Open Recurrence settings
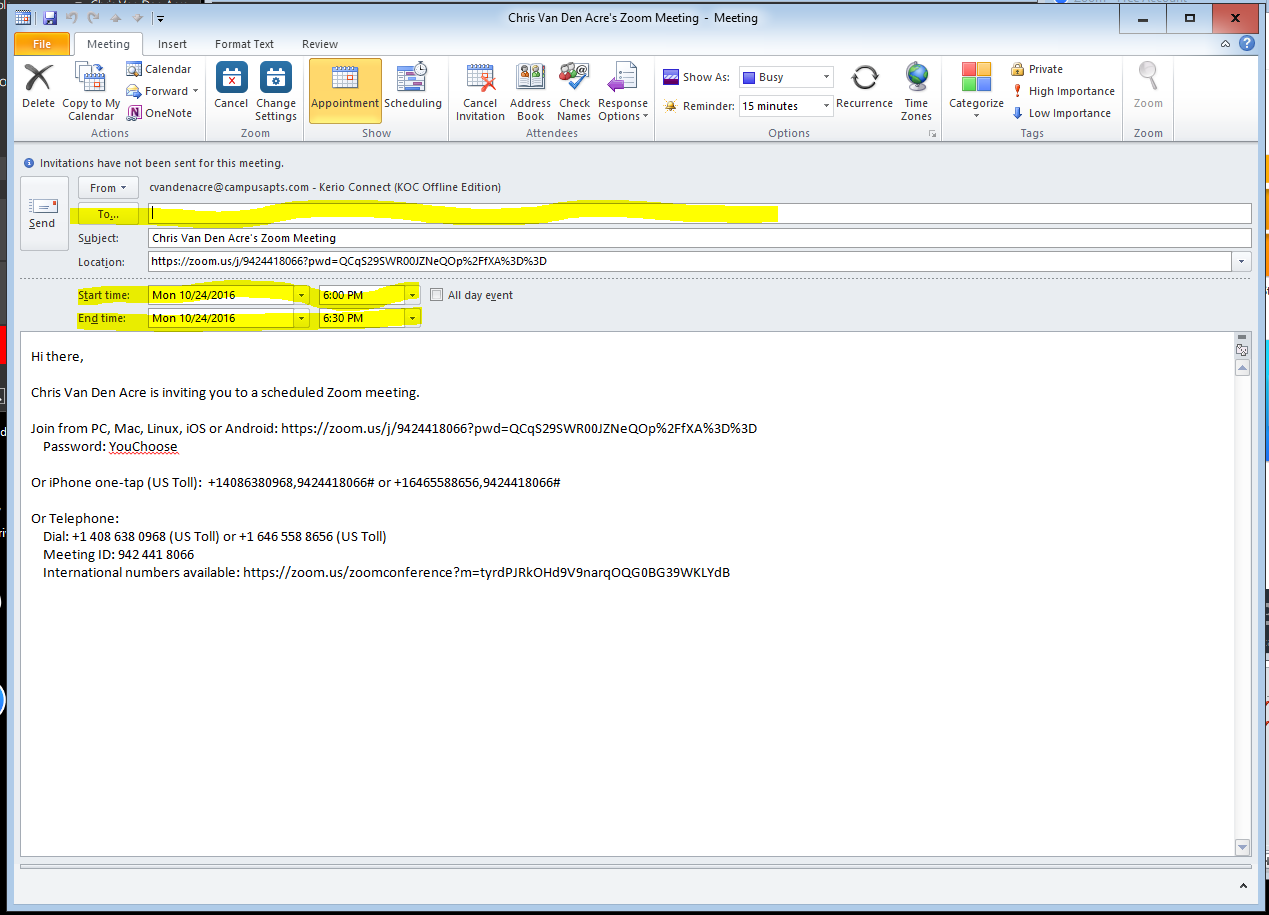 [x=864, y=79]
